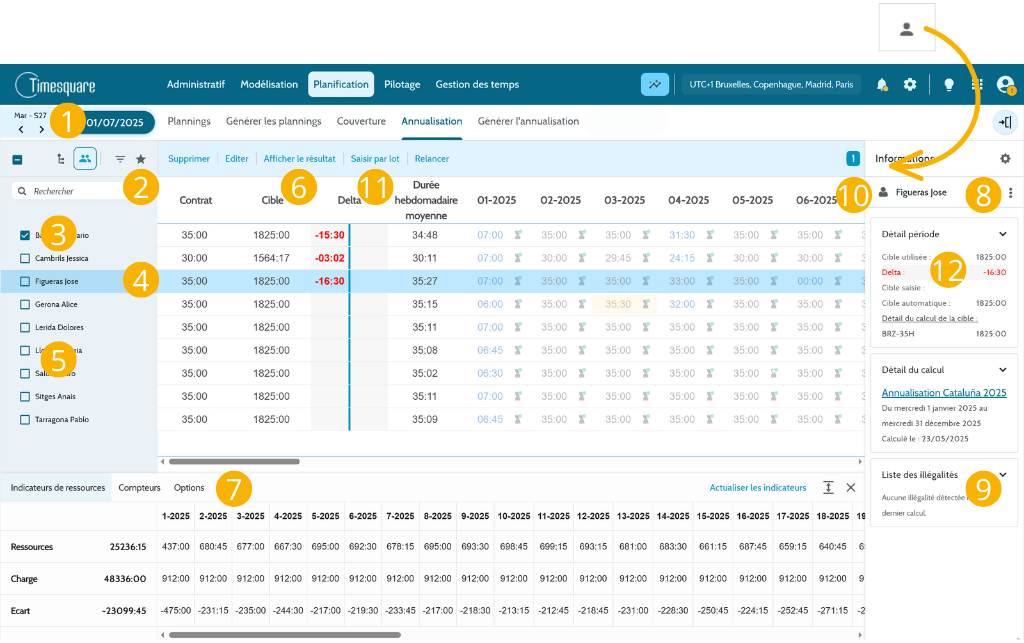Viewport: 1024px width, 643px height.
Task: Click the annualisation table horizontal scrollbar
Action: [234, 462]
